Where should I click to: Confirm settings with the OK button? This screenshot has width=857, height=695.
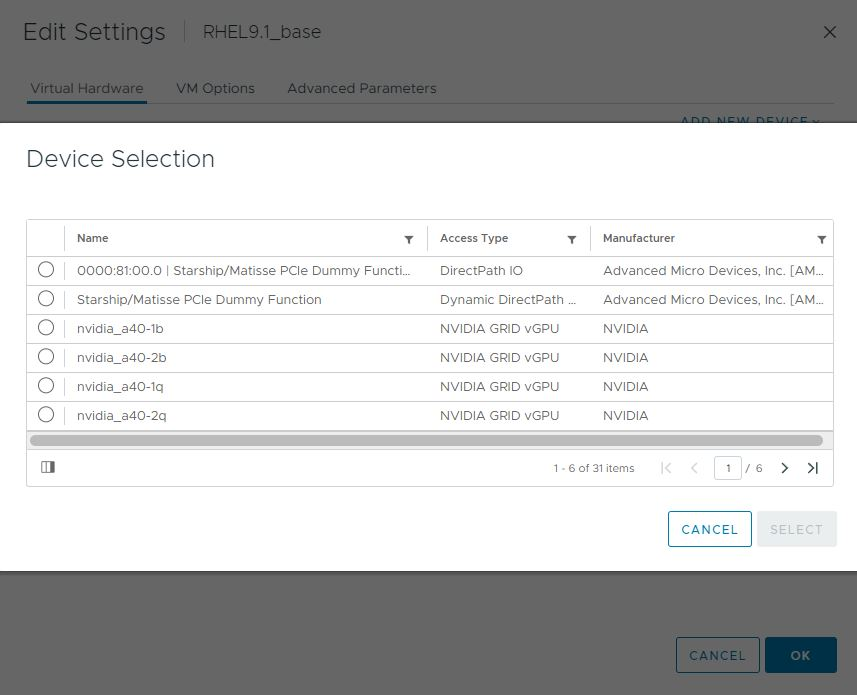800,655
